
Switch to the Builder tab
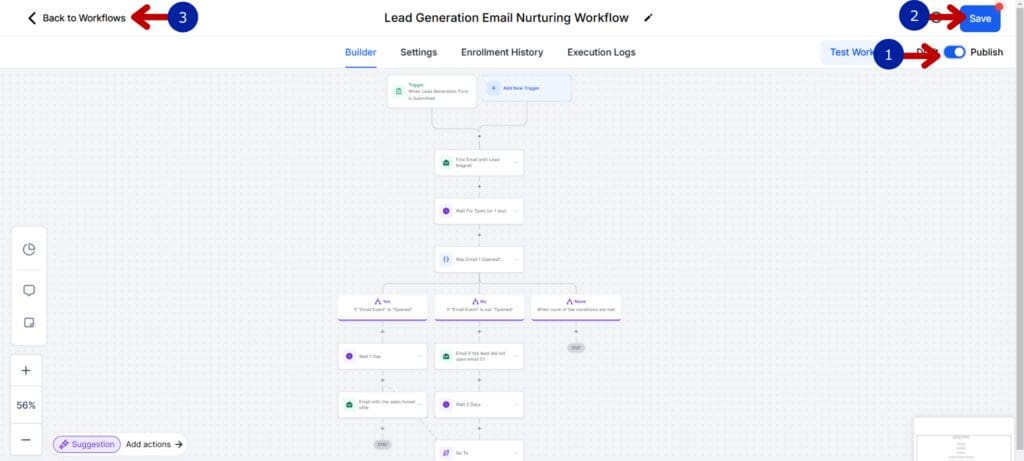(x=360, y=52)
